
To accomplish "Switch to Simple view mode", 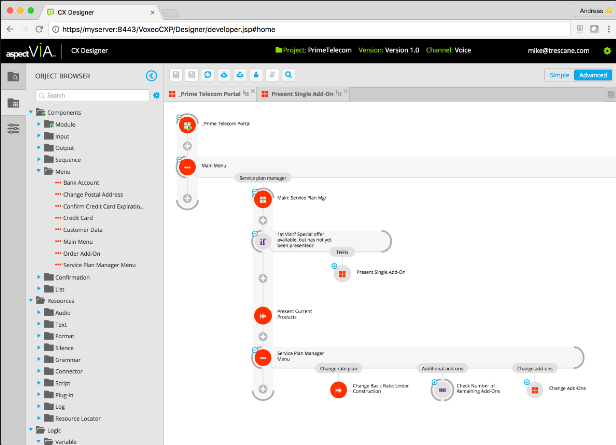I will (x=559, y=75).
